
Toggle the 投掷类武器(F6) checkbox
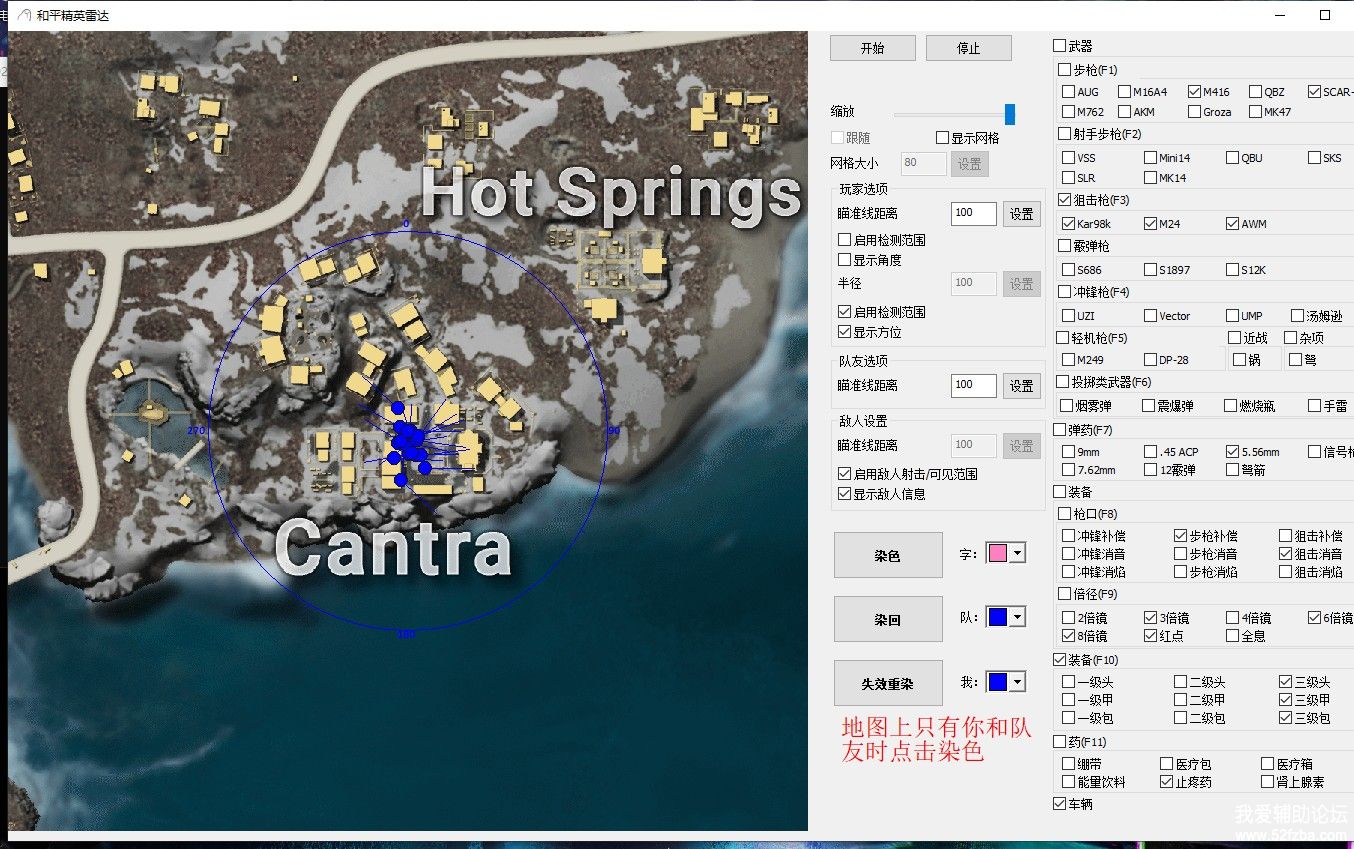1063,382
